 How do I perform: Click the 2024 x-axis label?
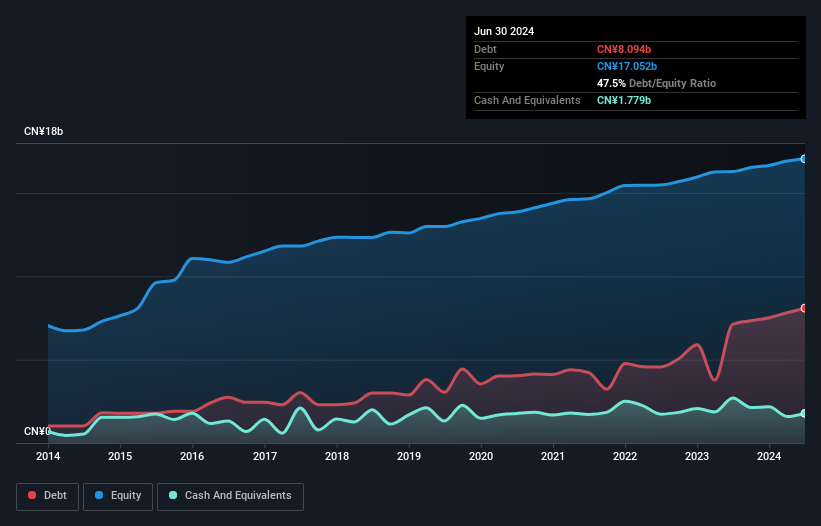(x=769, y=456)
